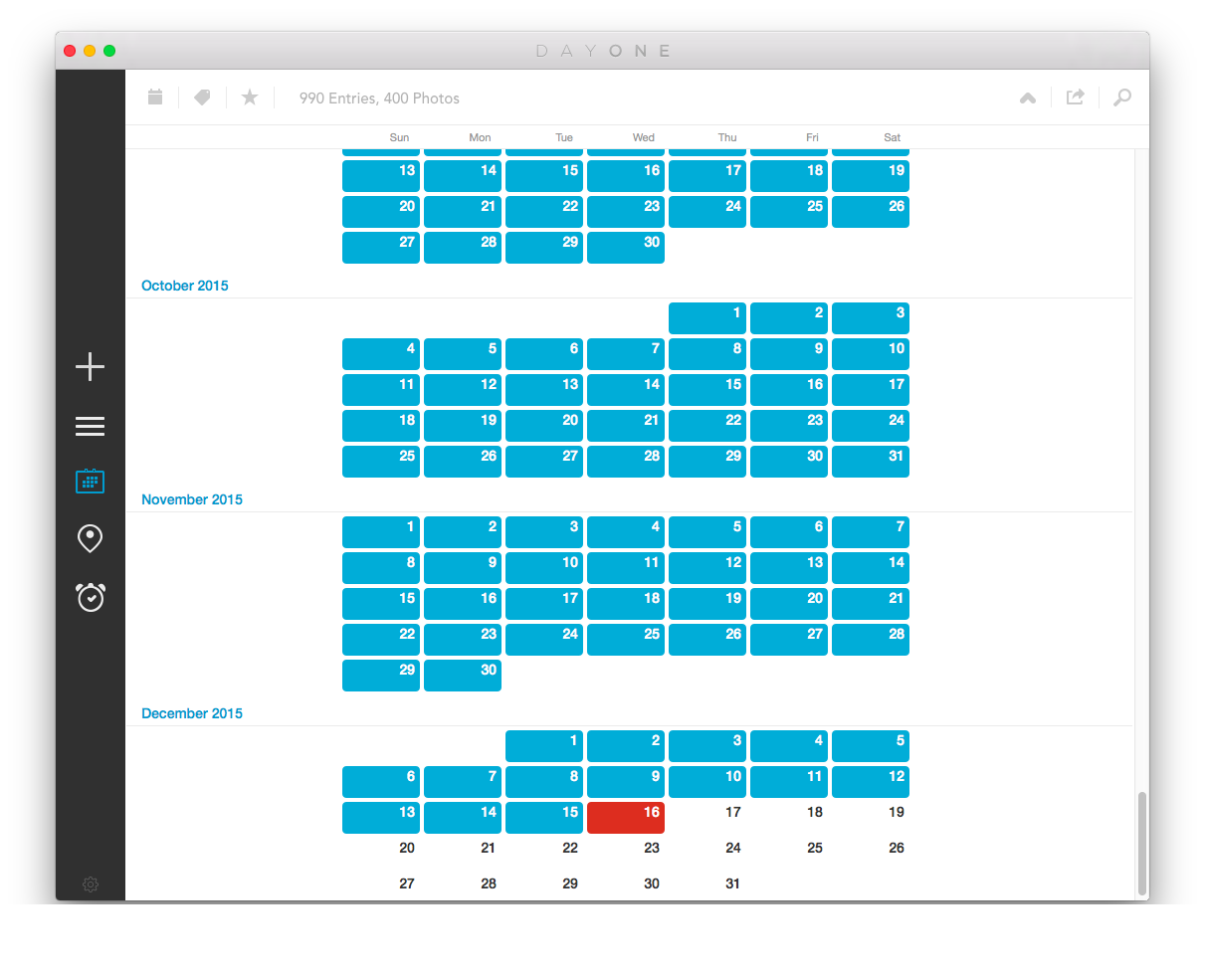The height and width of the screenshot is (980, 1205).
Task: Open the share export icon
Action: click(x=1075, y=98)
